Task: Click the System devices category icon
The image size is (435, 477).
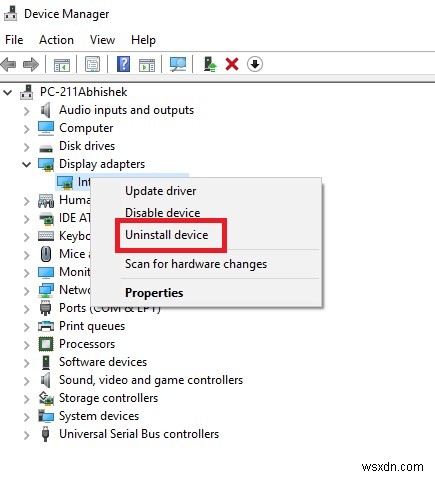Action: point(46,416)
